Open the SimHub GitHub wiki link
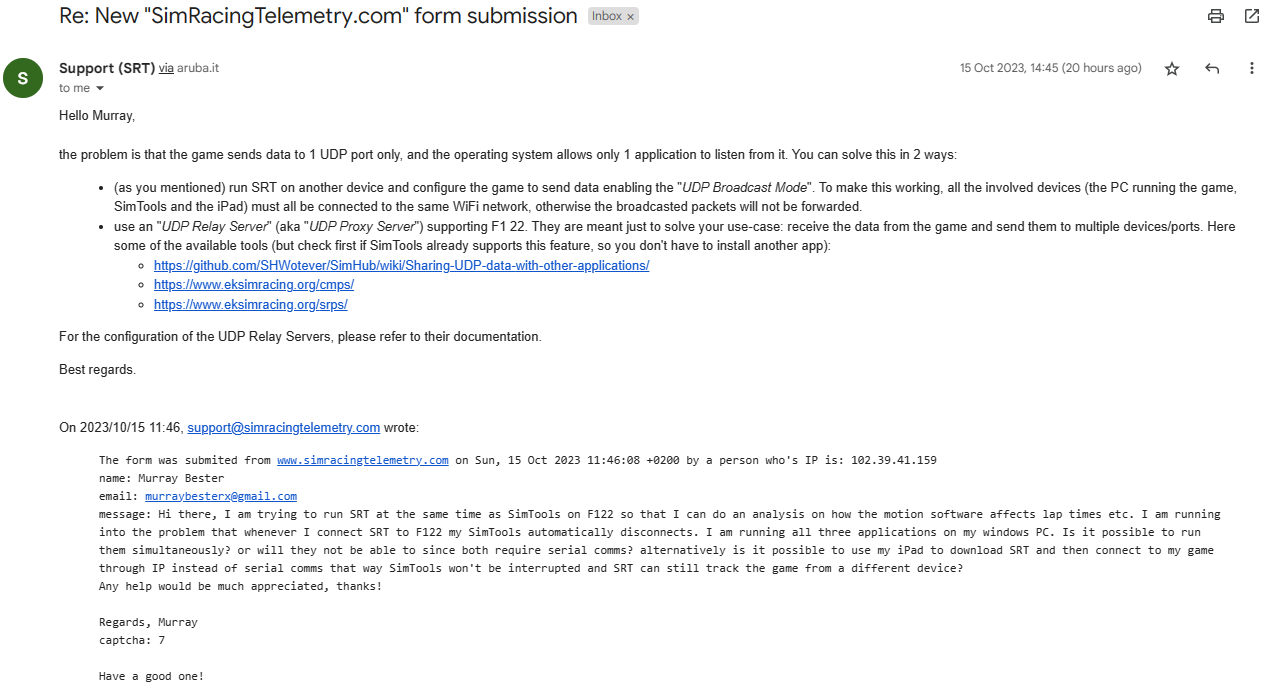This screenshot has height=690, width=1276. [x=401, y=266]
